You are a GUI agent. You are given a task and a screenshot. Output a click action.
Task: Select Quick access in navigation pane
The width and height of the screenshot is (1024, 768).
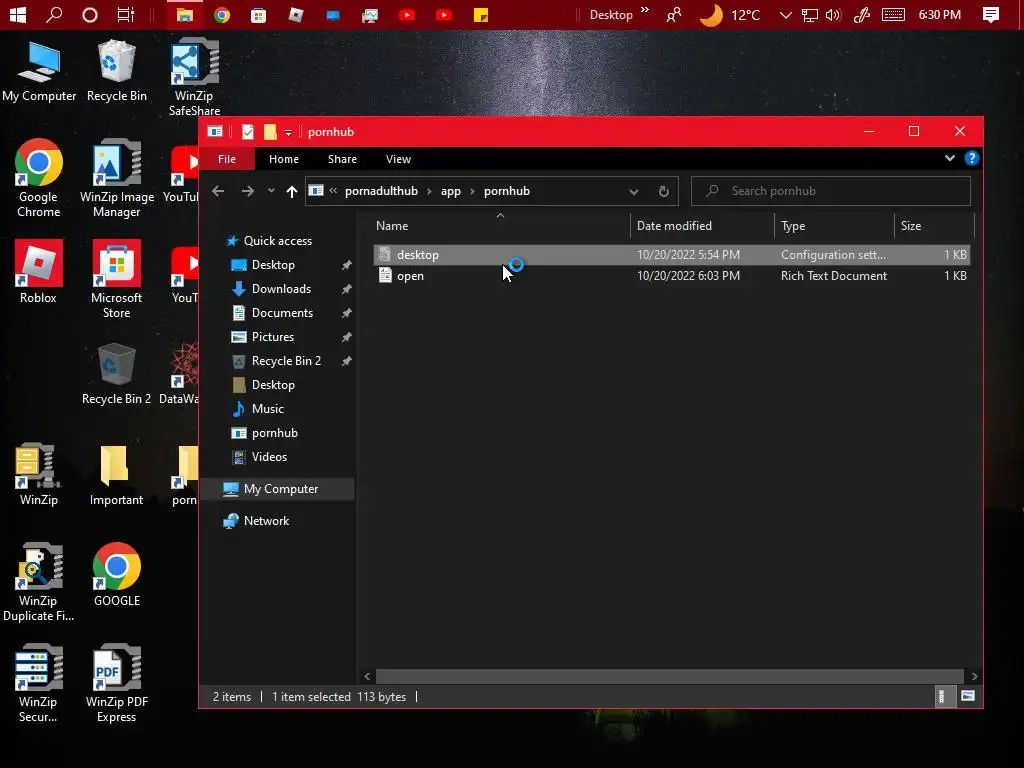tap(278, 241)
